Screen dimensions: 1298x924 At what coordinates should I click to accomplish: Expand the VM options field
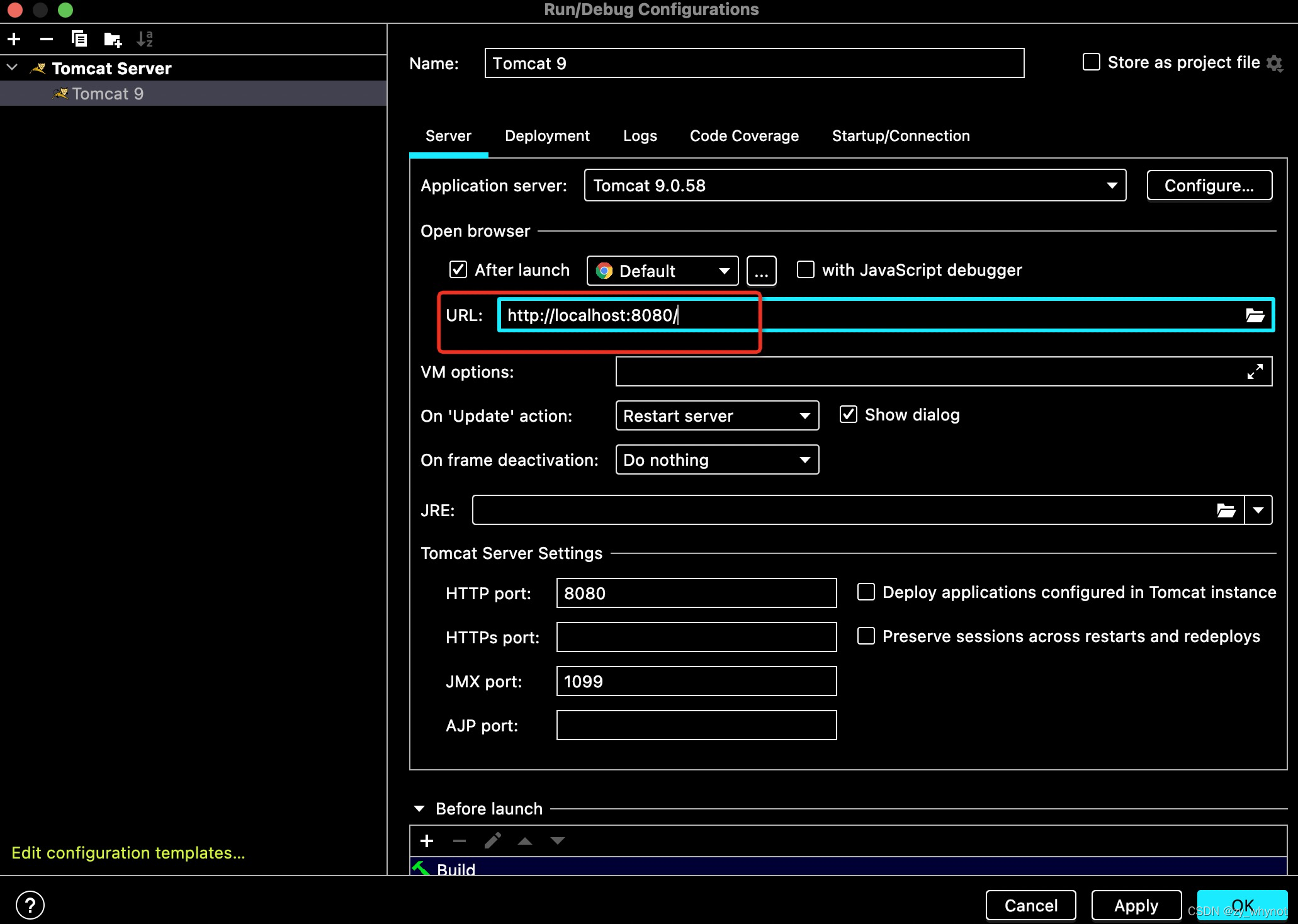pos(1255,371)
